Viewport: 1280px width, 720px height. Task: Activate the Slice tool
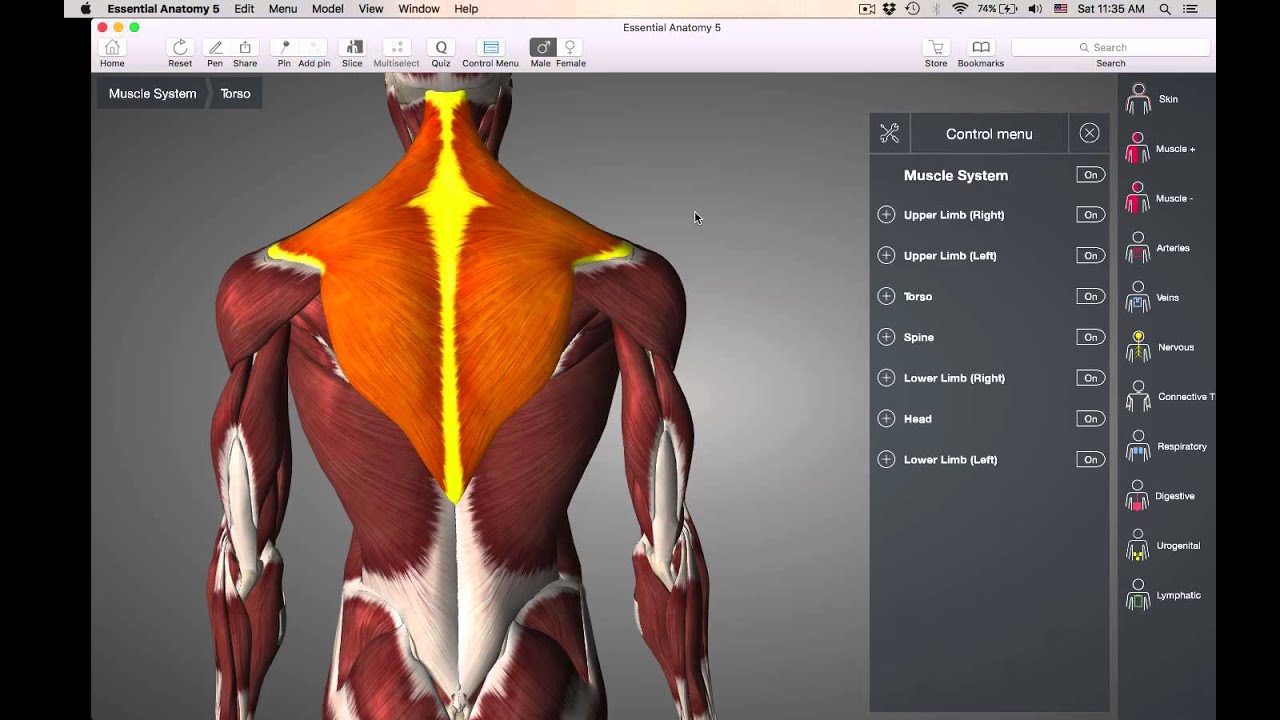point(352,53)
